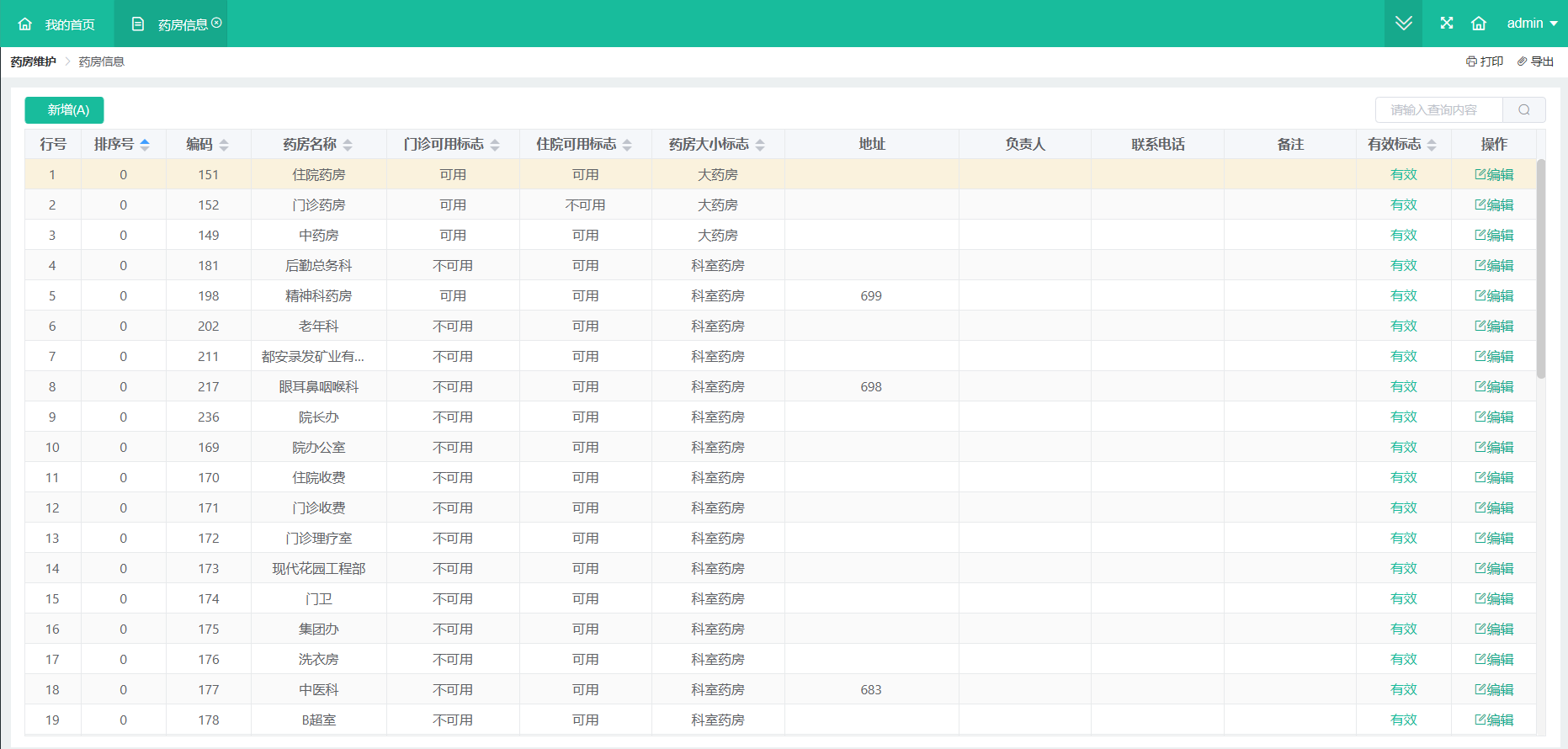Edit the 精神科药房 row
The height and width of the screenshot is (749, 1568).
[x=1494, y=296]
